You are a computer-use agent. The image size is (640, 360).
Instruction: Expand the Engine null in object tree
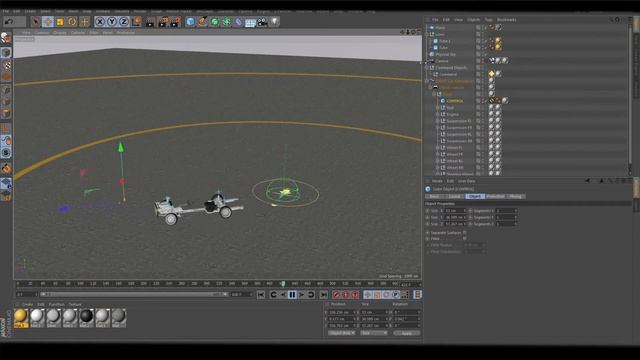[x=438, y=115]
